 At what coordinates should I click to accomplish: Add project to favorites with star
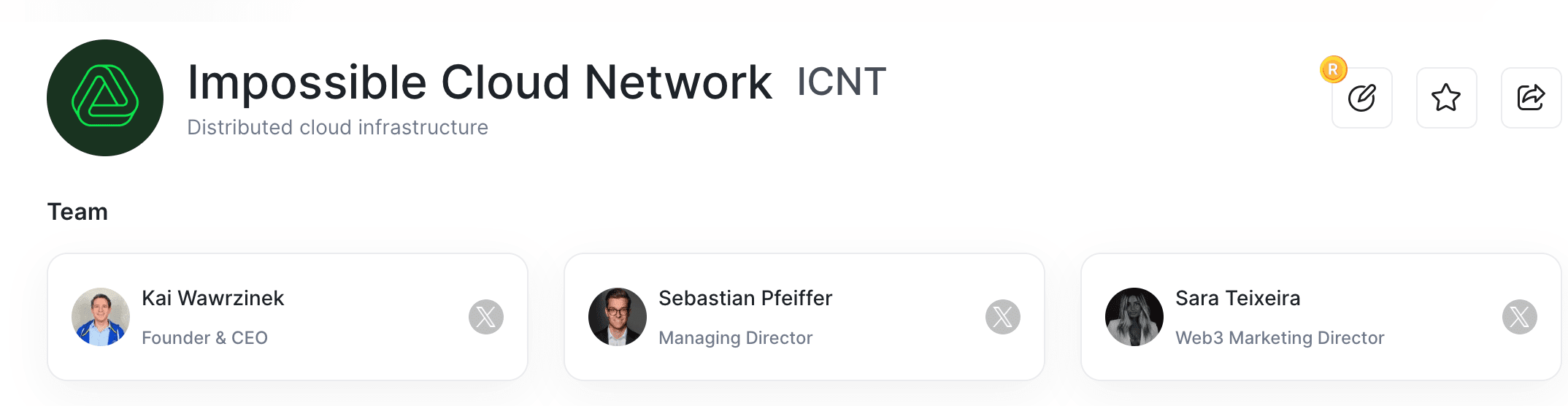click(x=1446, y=98)
